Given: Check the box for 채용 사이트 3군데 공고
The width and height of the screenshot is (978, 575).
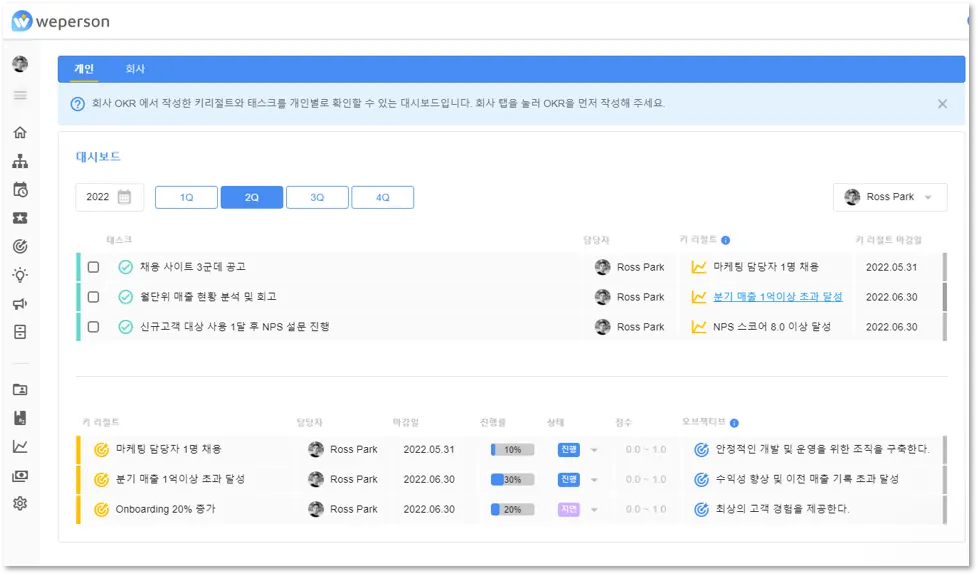Looking at the screenshot, I should [94, 267].
